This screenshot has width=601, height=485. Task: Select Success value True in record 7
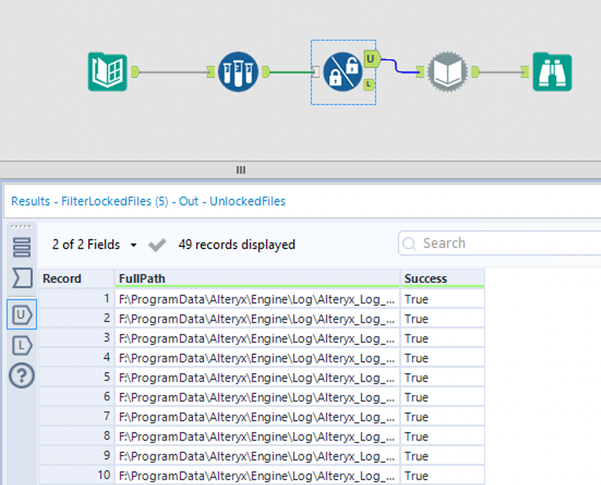click(443, 417)
